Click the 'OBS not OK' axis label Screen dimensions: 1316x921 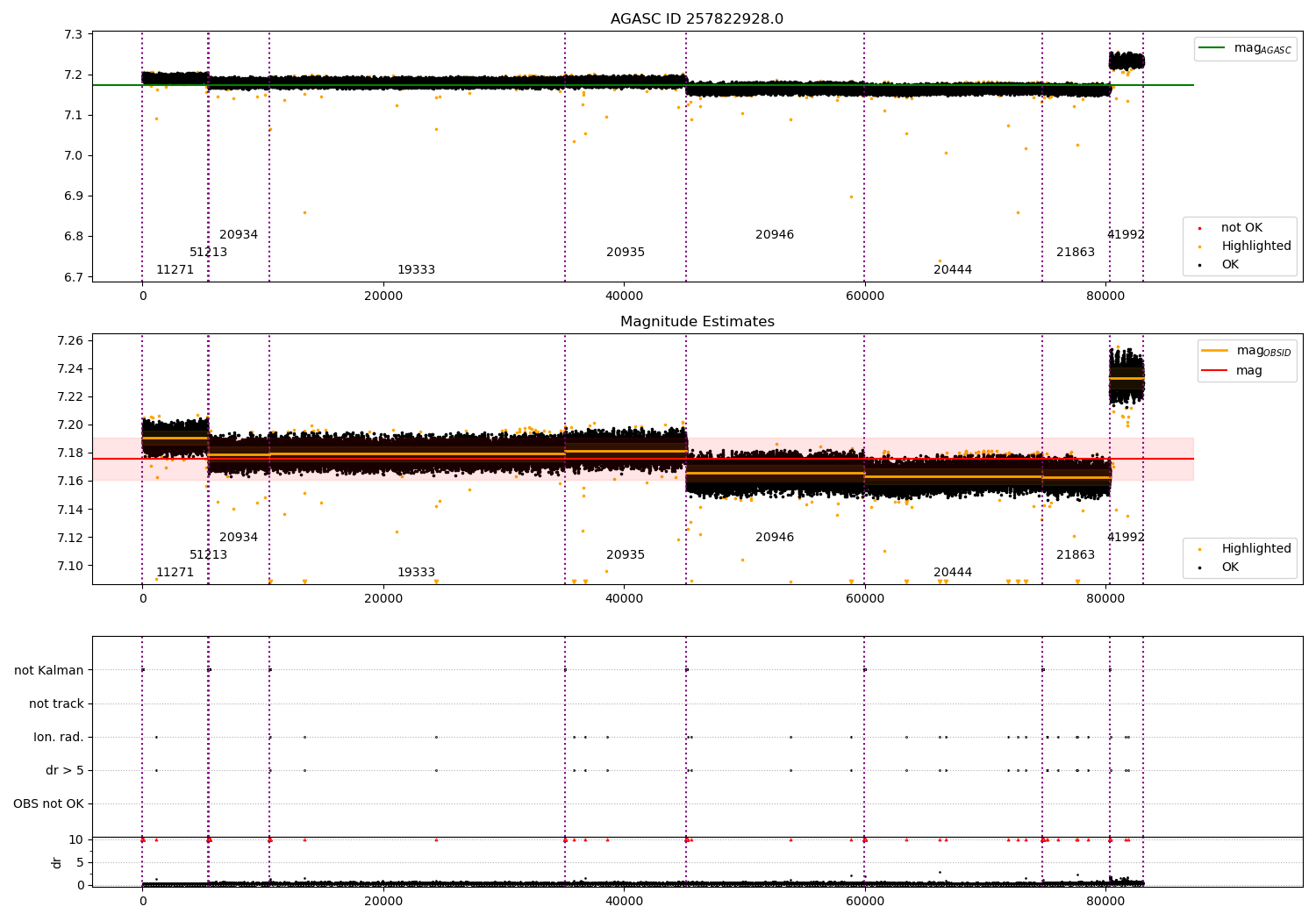tap(48, 804)
